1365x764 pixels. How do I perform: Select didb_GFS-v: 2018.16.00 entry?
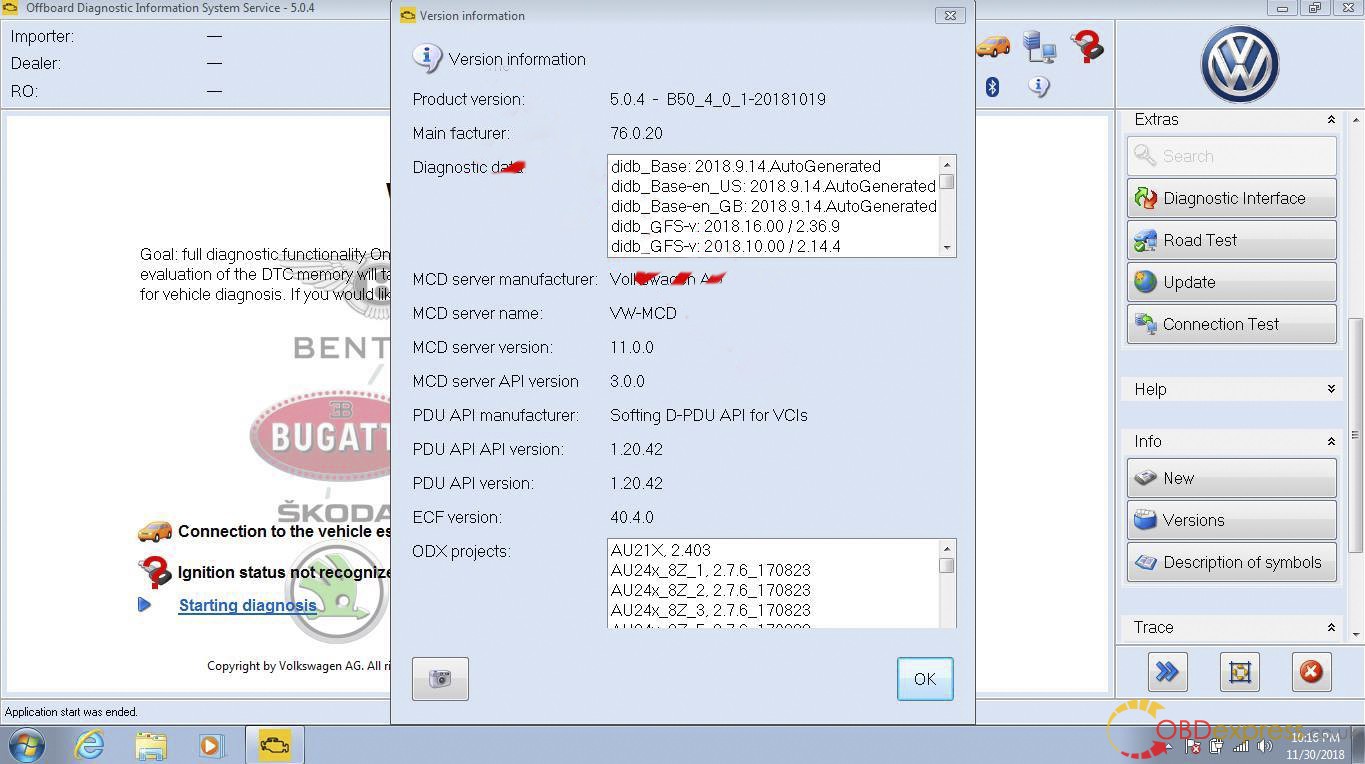pos(725,226)
